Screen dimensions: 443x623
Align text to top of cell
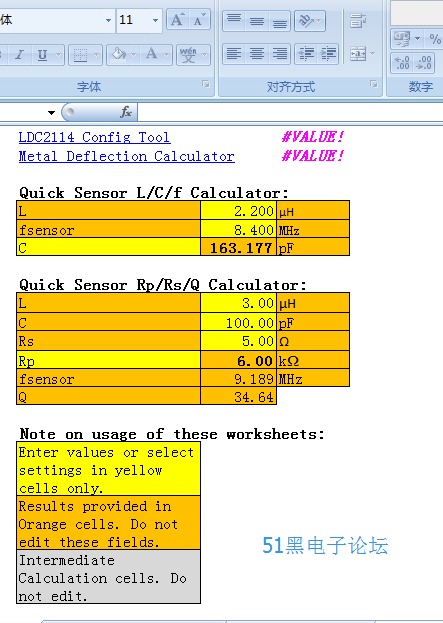point(234,20)
